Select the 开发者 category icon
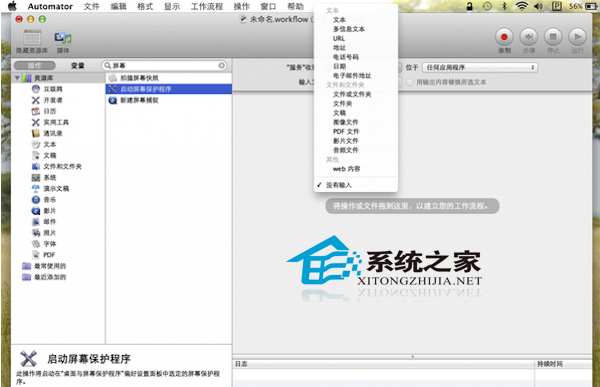The image size is (600, 387). point(36,100)
